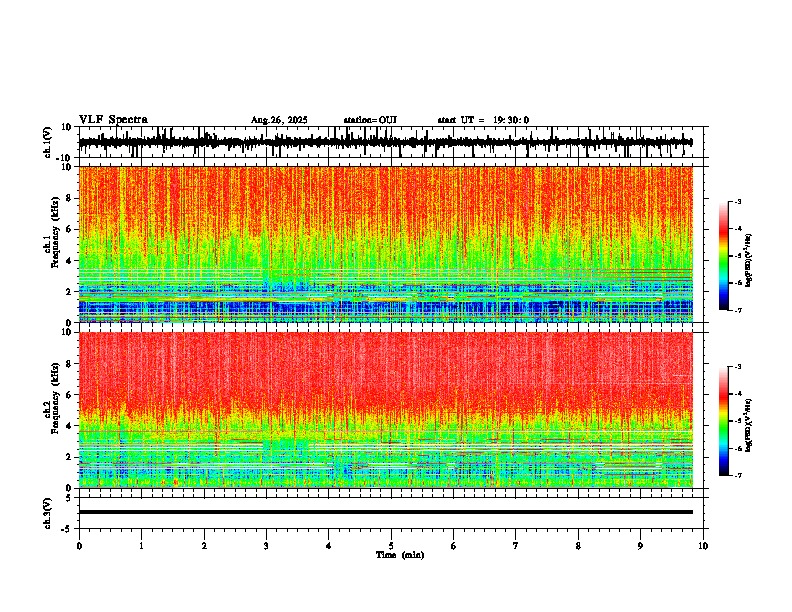Click the time axis tick label '9'

click(640, 546)
